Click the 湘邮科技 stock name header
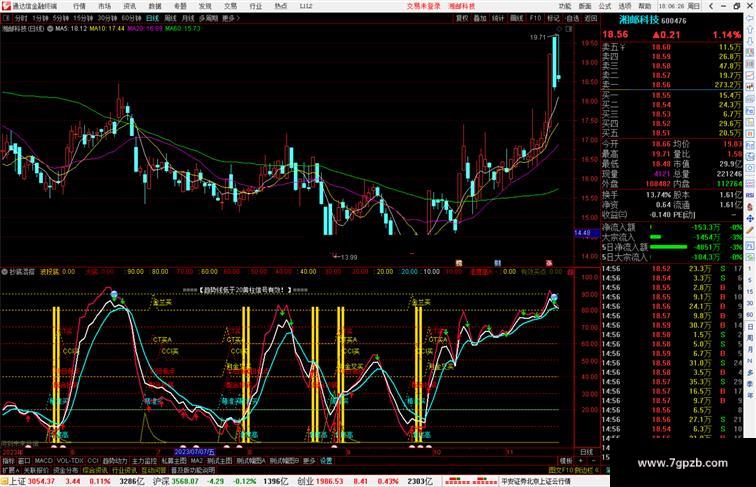The image size is (756, 487). tap(639, 20)
